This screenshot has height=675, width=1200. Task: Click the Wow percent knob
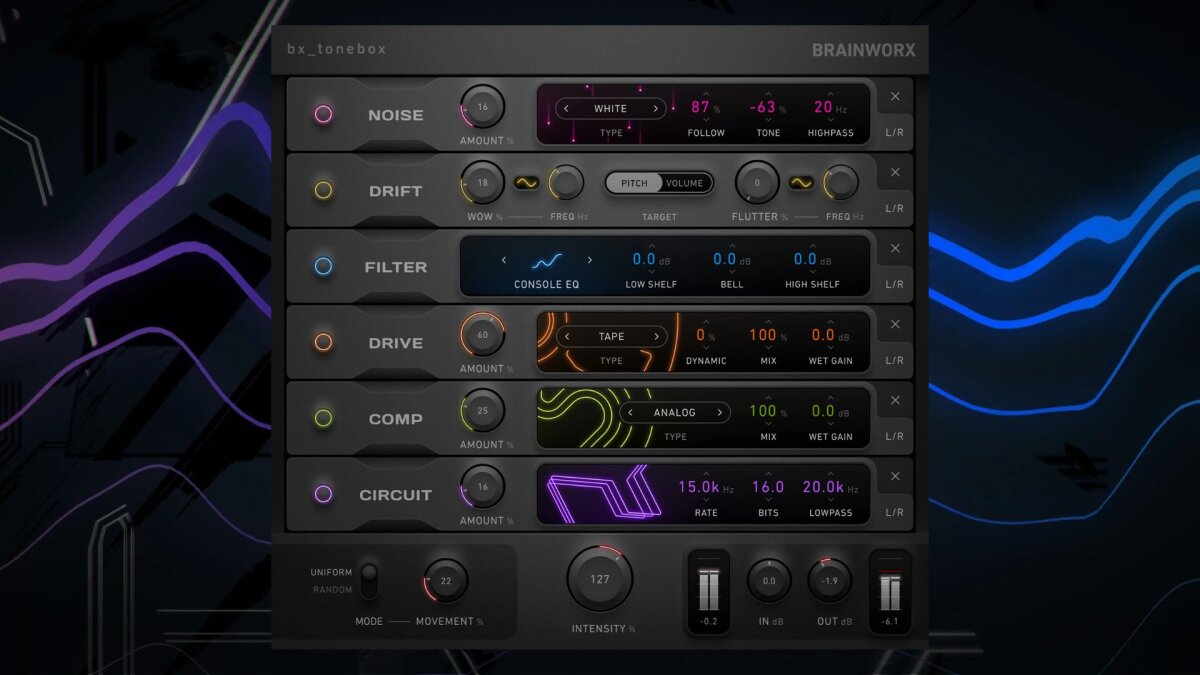(483, 183)
